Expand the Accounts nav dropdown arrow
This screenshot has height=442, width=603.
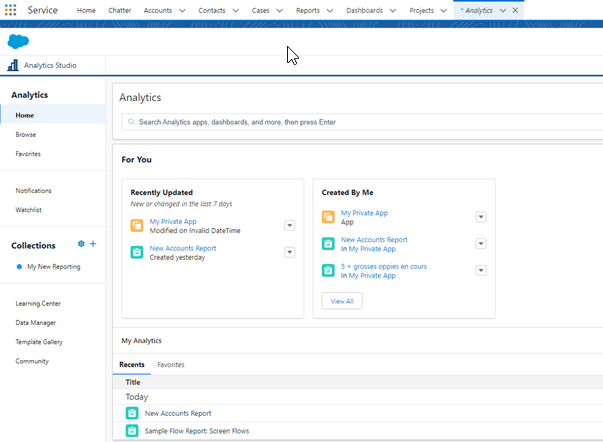pos(182,10)
